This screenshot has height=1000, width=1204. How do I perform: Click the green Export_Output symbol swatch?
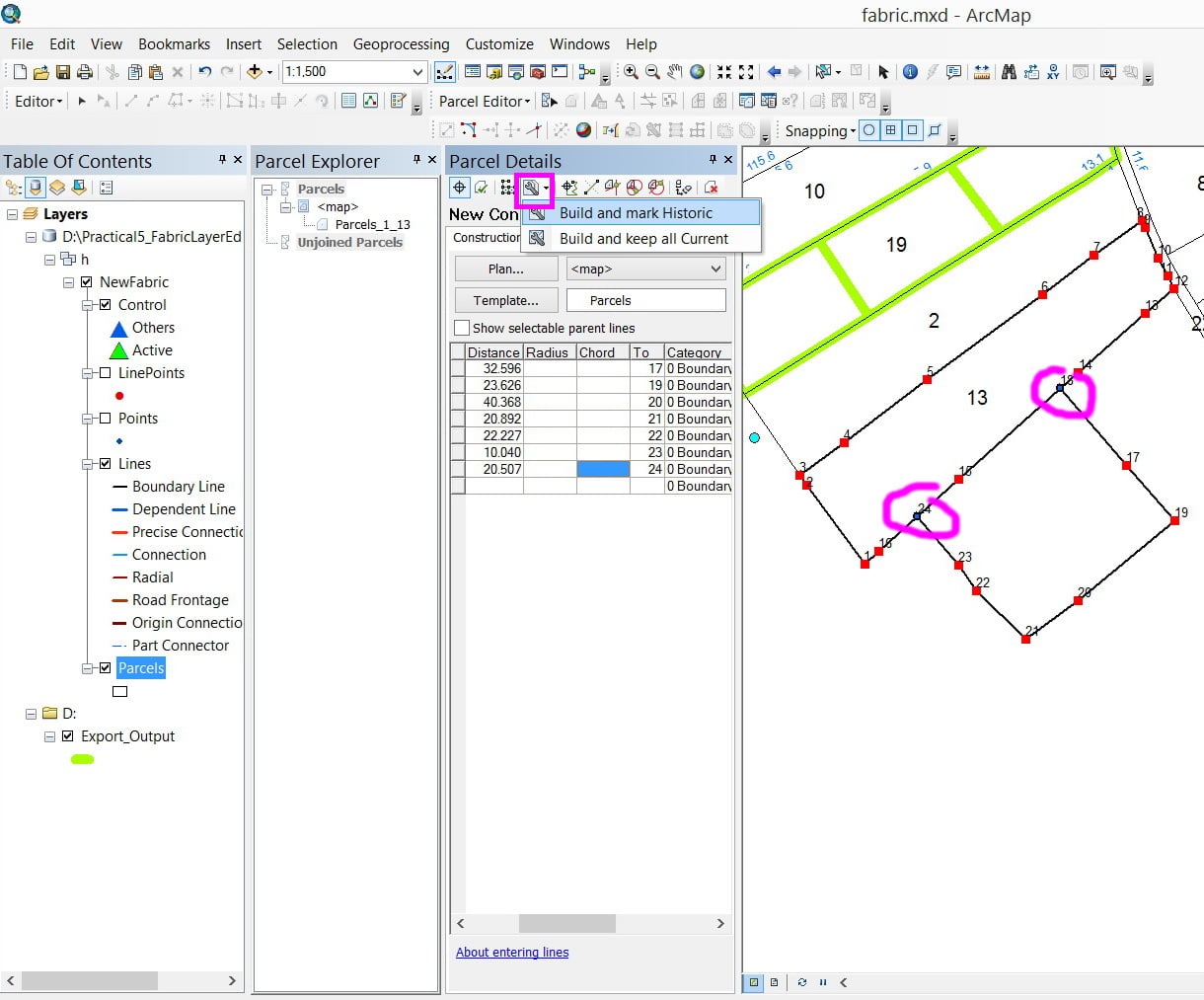coord(83,759)
